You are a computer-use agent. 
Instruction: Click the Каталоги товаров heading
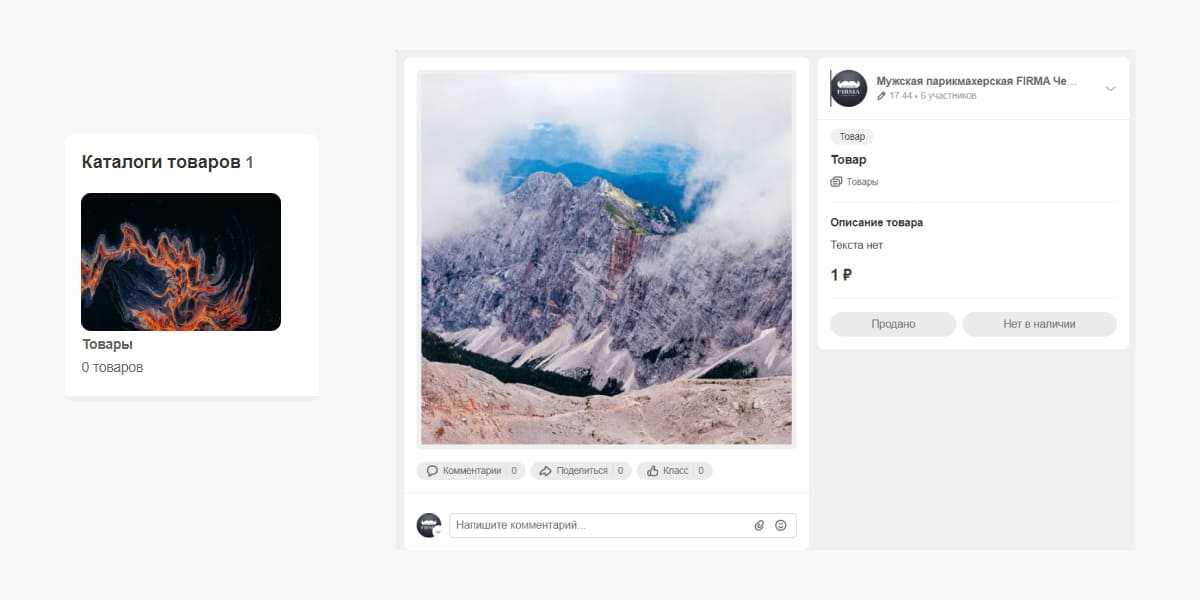click(x=168, y=162)
